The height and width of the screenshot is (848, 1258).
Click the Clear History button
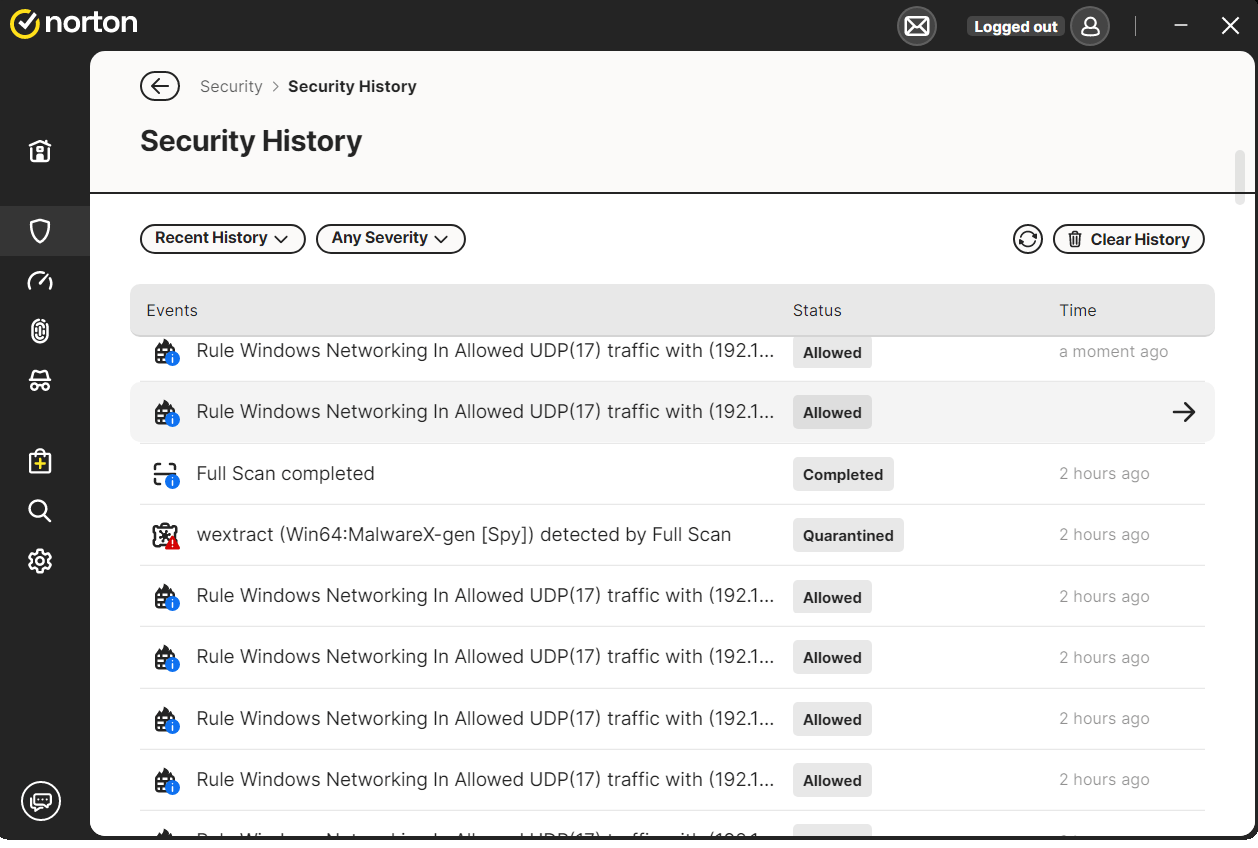tap(1128, 239)
